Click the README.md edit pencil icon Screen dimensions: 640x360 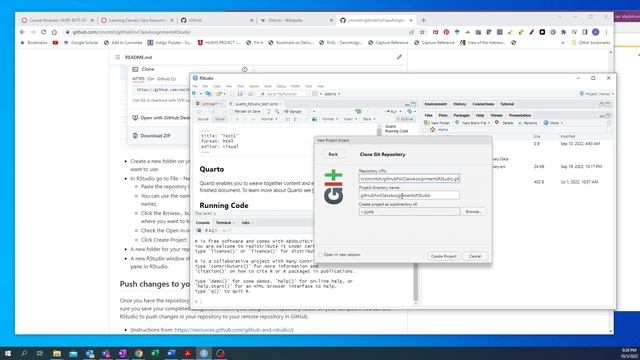pyautogui.click(x=399, y=57)
